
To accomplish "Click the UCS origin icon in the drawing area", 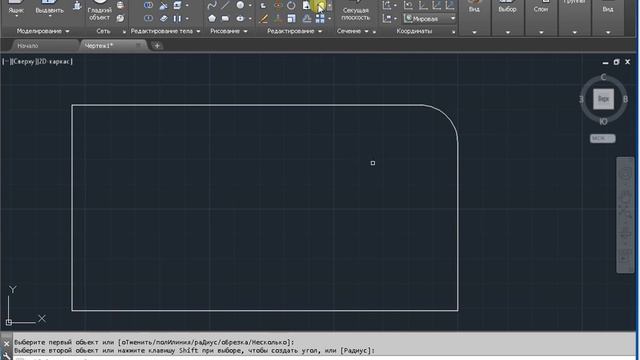I will tap(9, 322).
